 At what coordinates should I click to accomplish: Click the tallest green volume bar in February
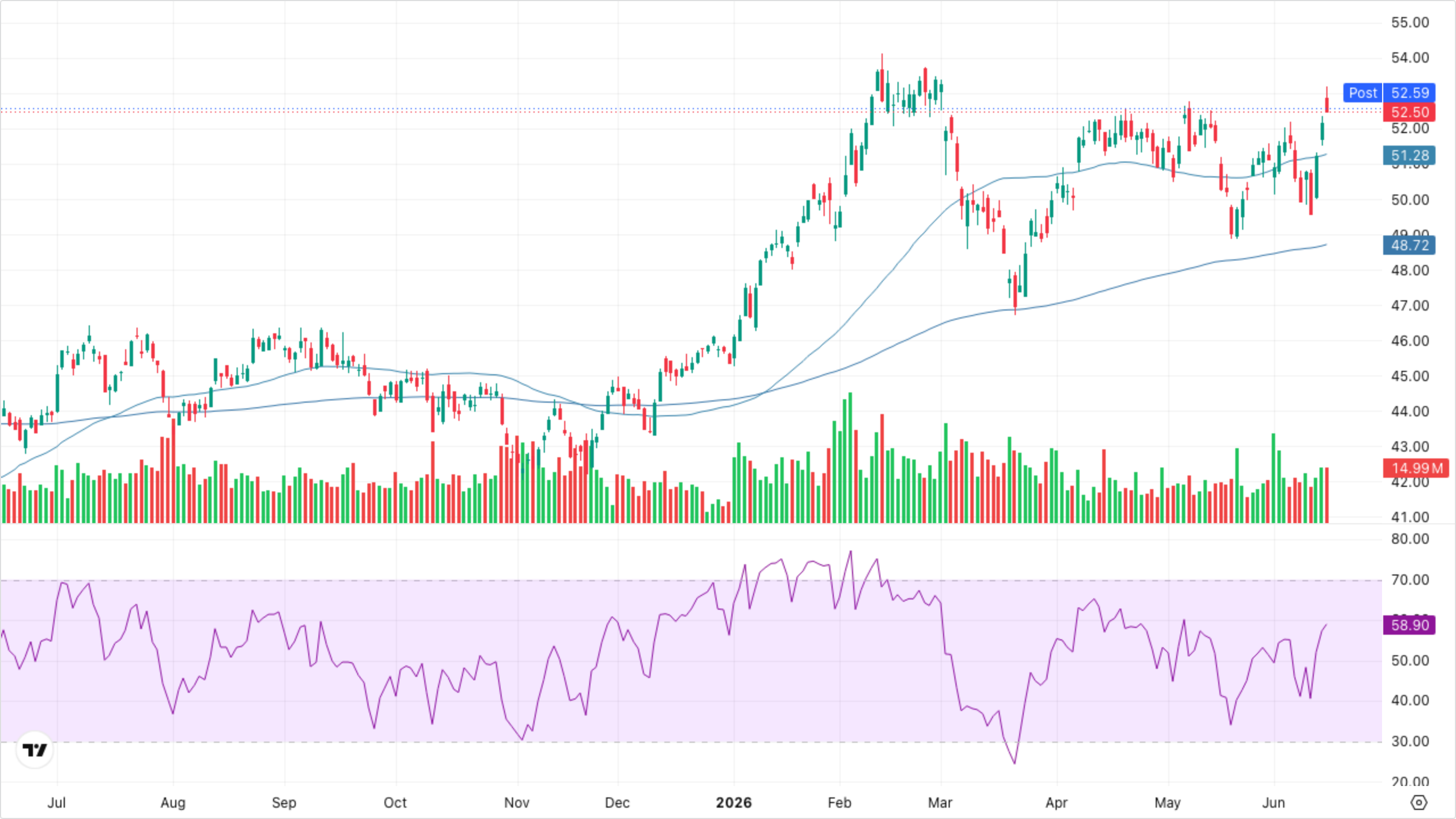pyautogui.click(x=850, y=458)
